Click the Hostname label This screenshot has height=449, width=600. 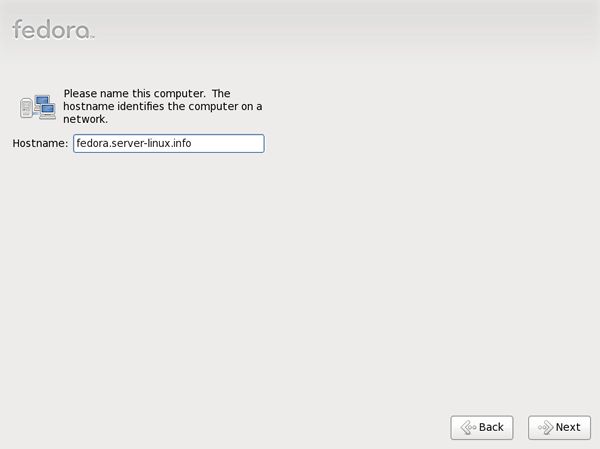[x=40, y=143]
